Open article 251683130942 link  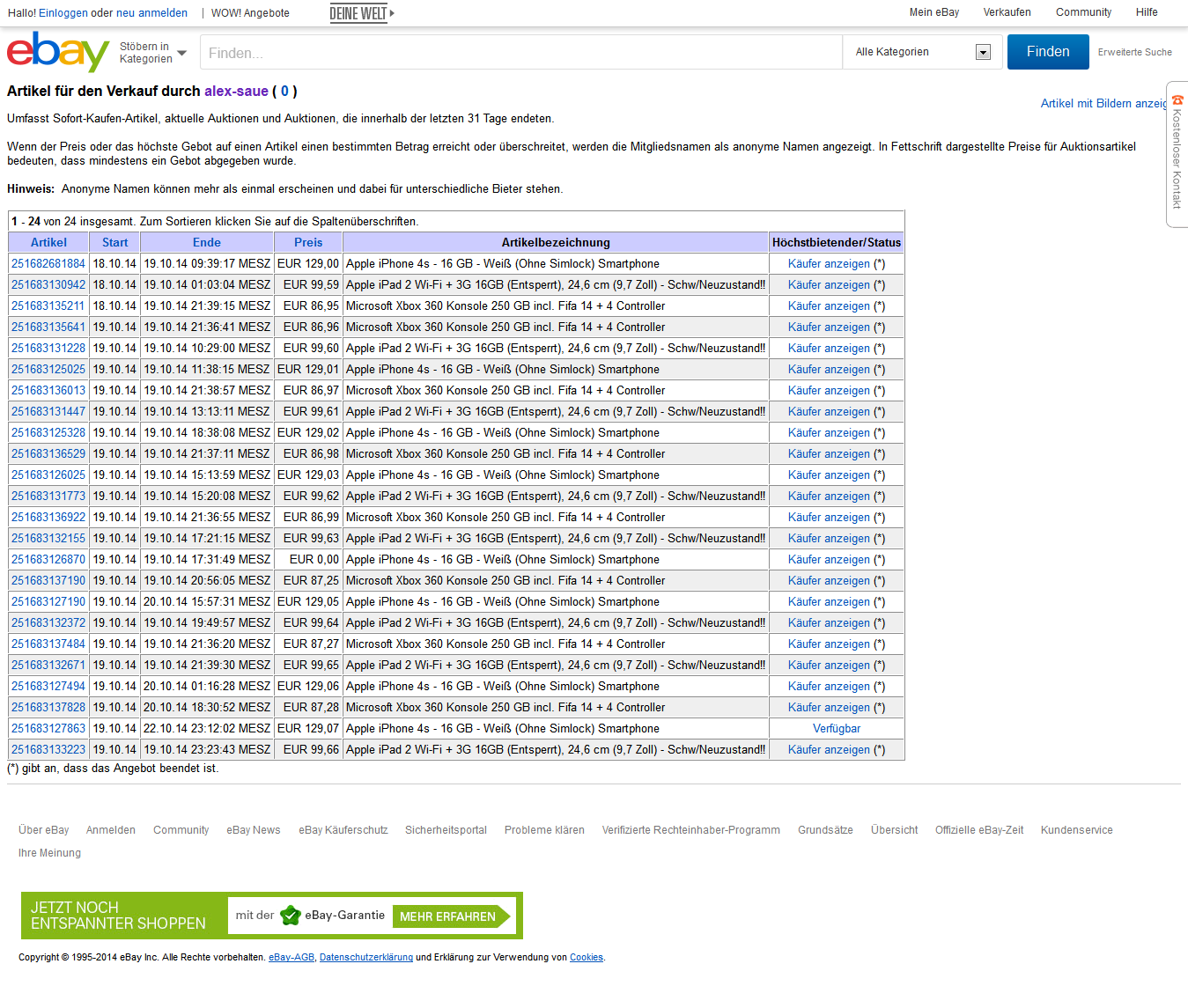click(x=48, y=285)
